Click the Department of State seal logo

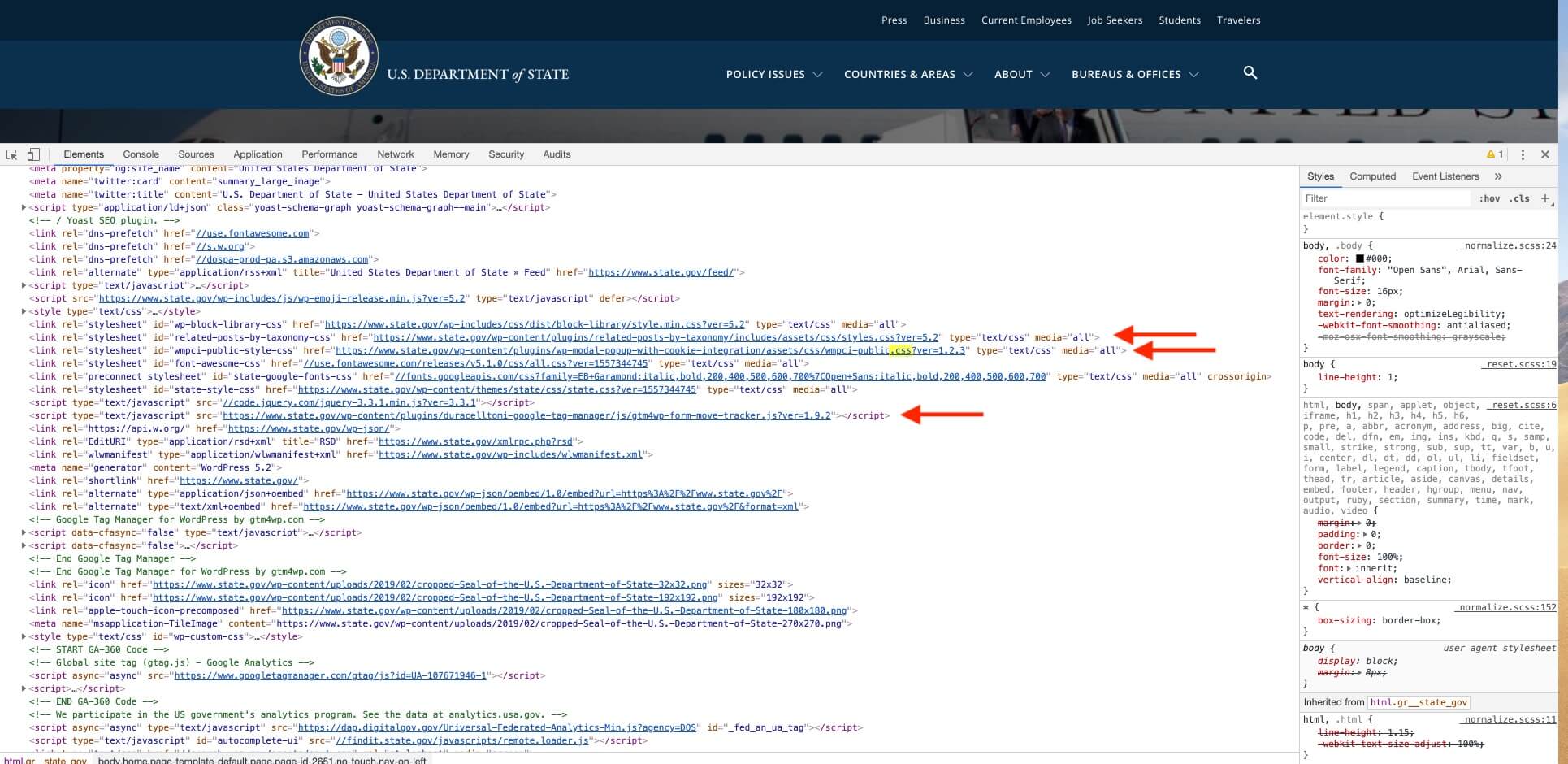point(339,57)
